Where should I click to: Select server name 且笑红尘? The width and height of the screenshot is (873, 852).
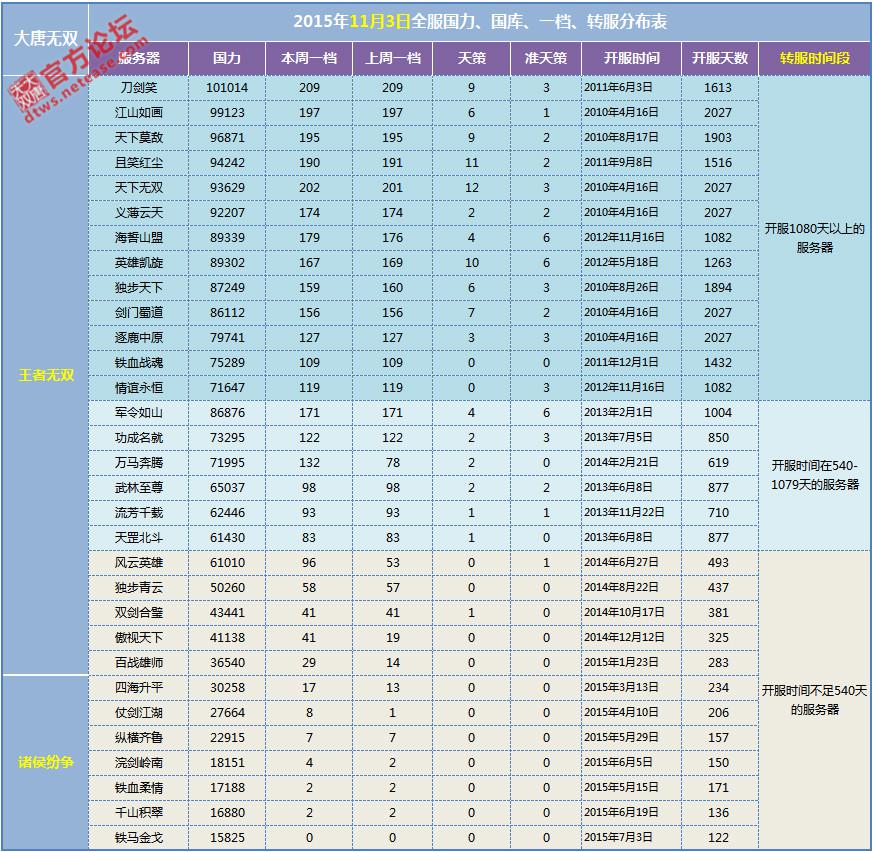139,163
